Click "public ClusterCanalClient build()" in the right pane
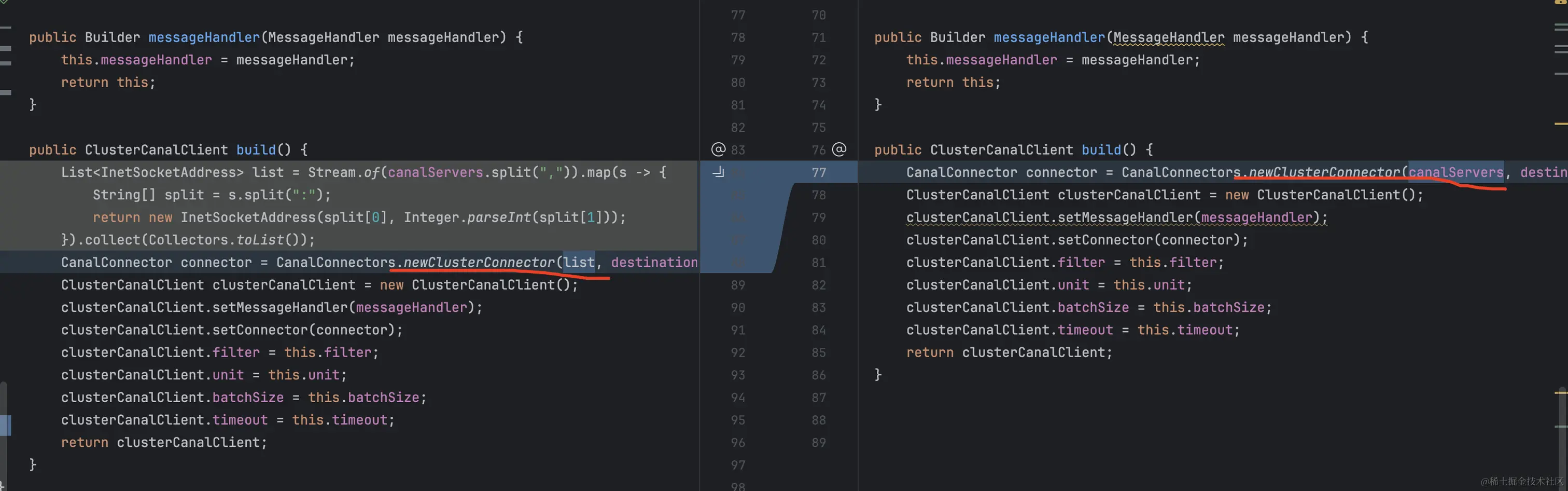 click(1014, 150)
